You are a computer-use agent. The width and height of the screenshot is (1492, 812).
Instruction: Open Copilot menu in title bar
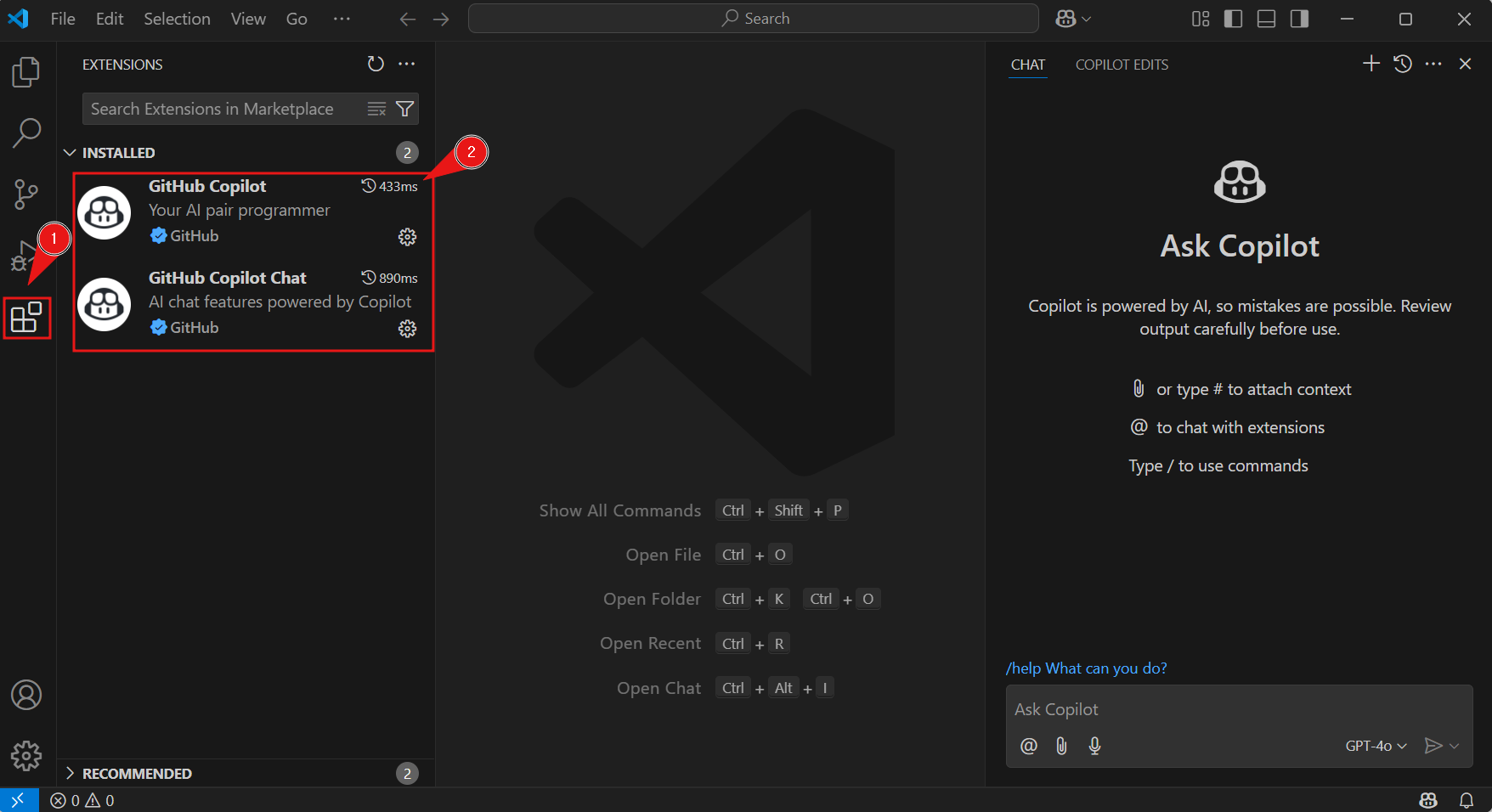click(x=1073, y=19)
